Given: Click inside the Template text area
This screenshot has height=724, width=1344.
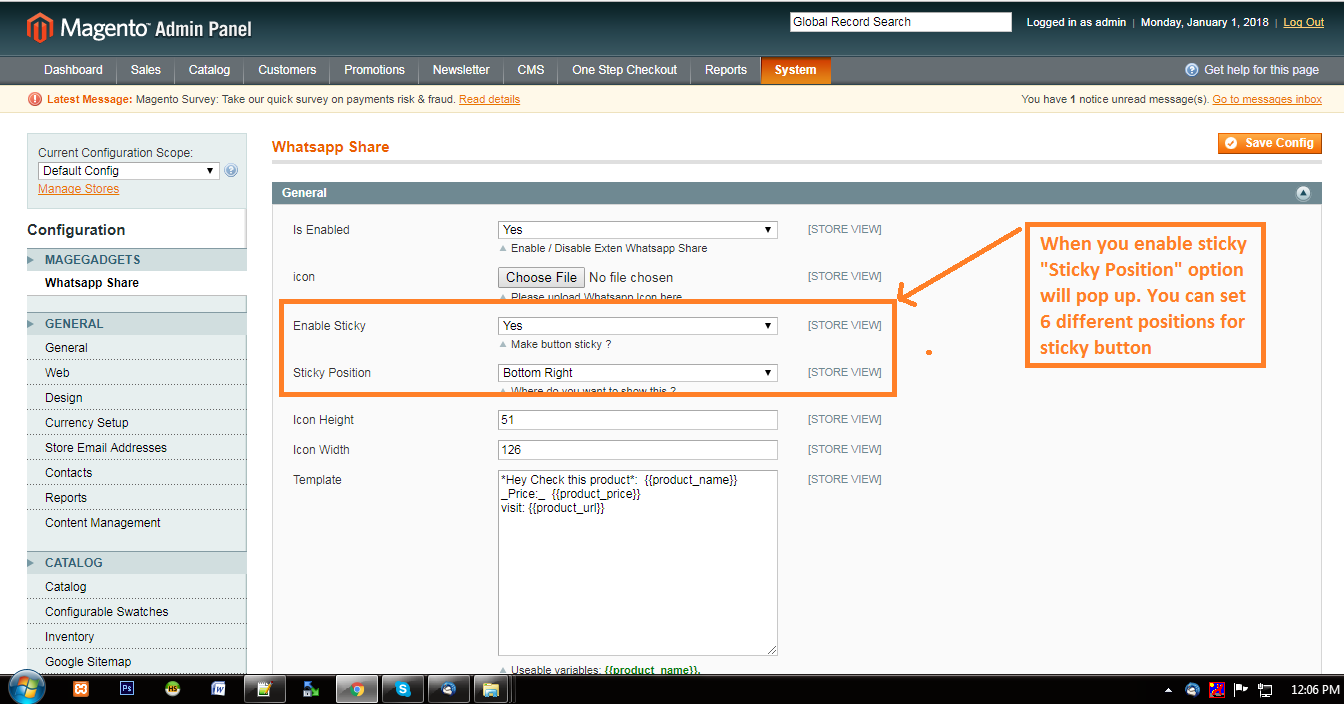Looking at the screenshot, I should pos(638,563).
